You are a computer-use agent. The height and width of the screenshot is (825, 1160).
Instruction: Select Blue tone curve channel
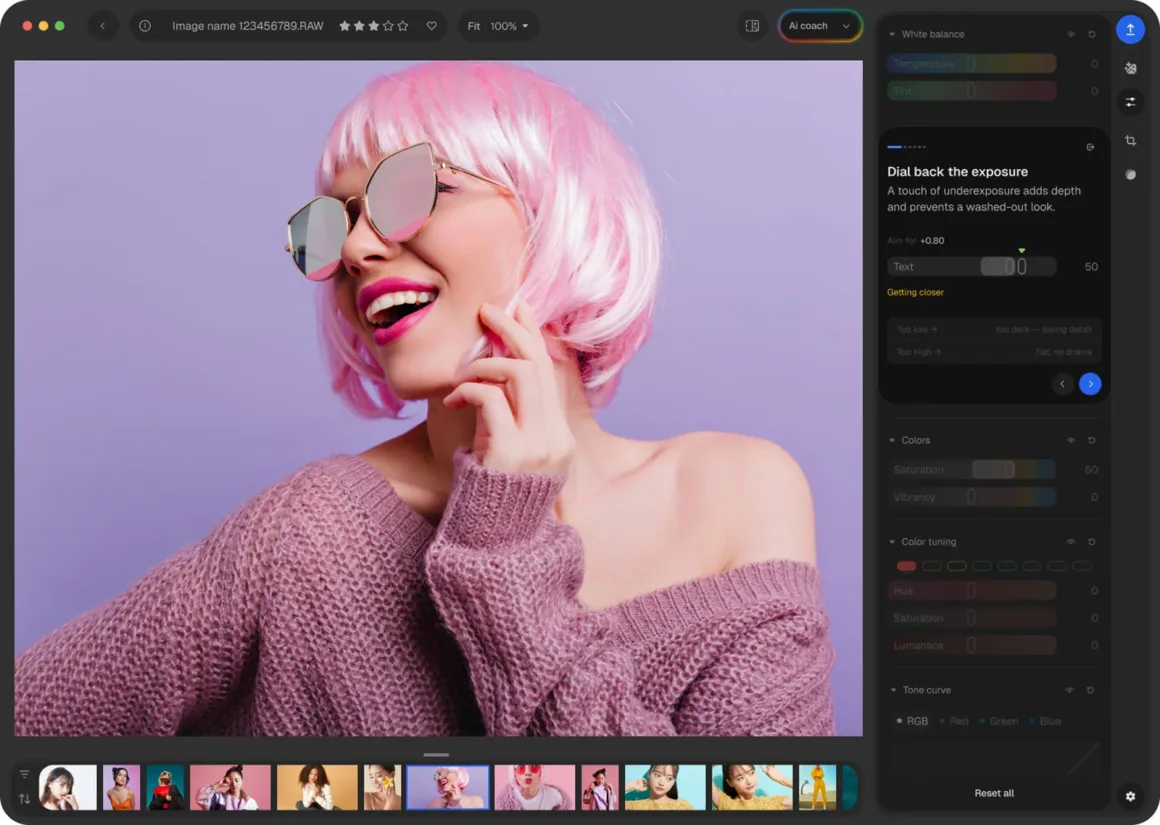click(1045, 721)
